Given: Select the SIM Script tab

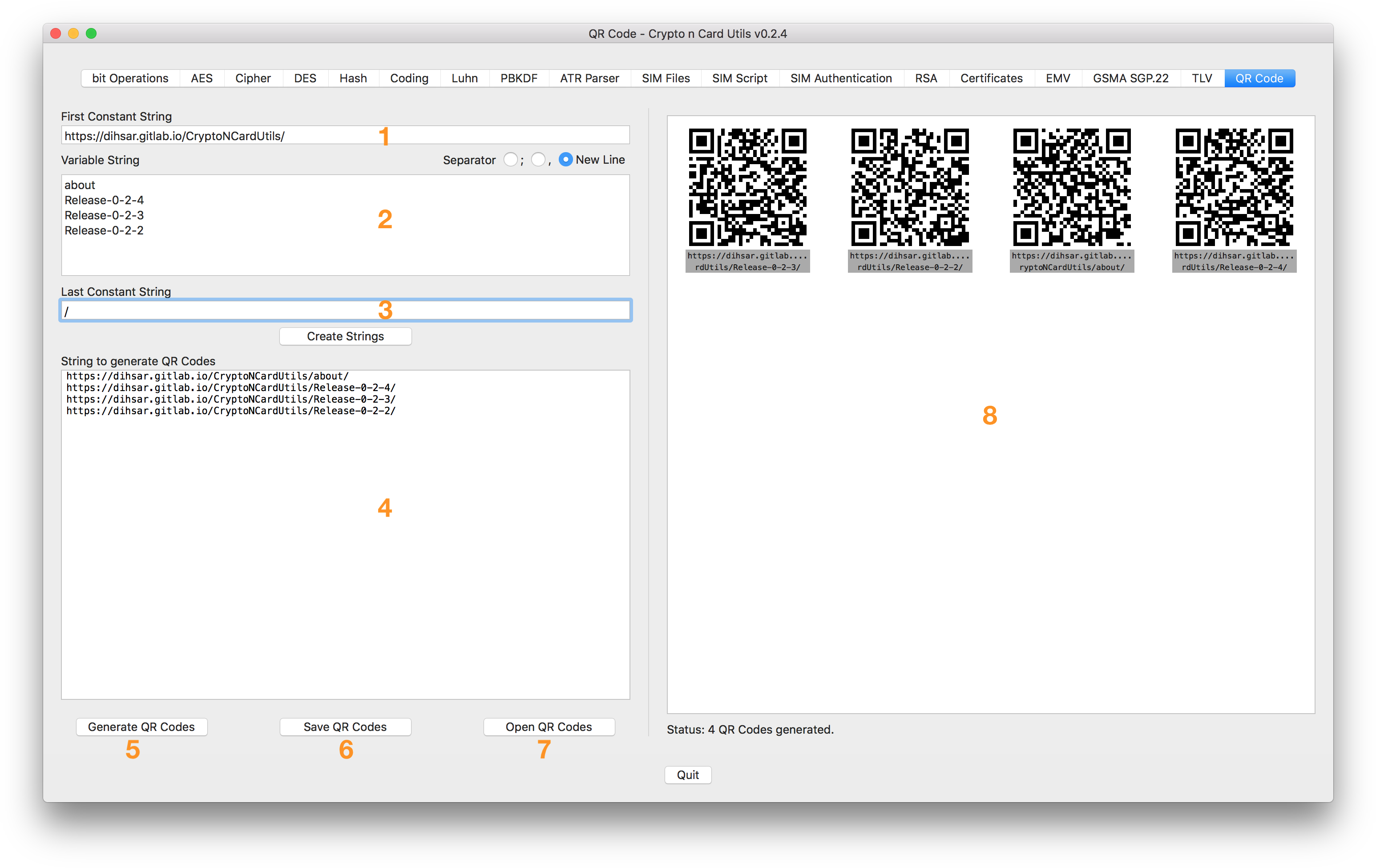Looking at the screenshot, I should coord(739,78).
